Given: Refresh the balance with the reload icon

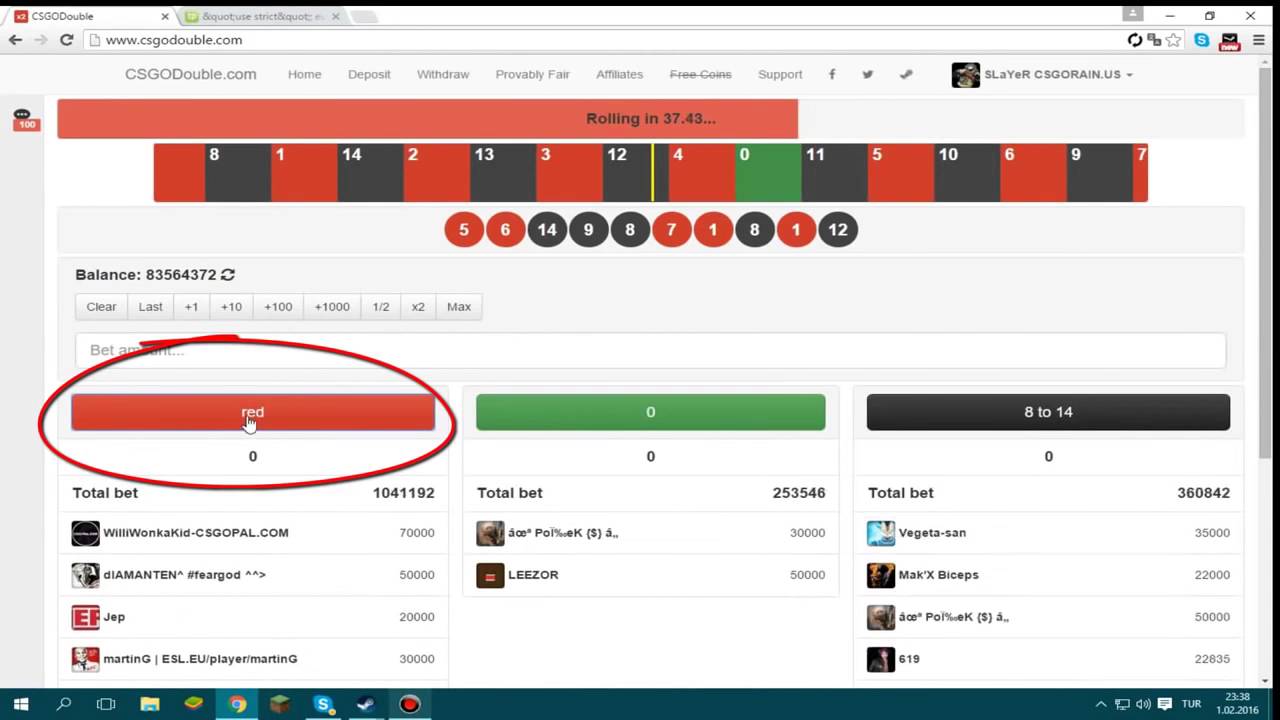Looking at the screenshot, I should (228, 274).
